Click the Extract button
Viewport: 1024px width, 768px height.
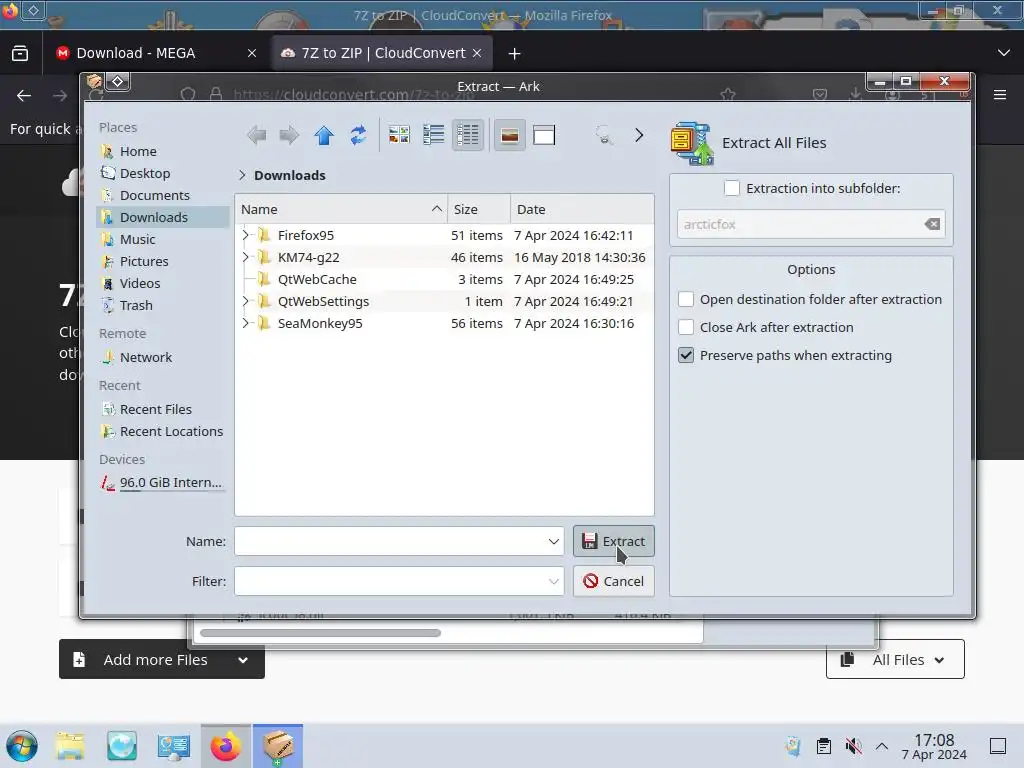tap(614, 541)
